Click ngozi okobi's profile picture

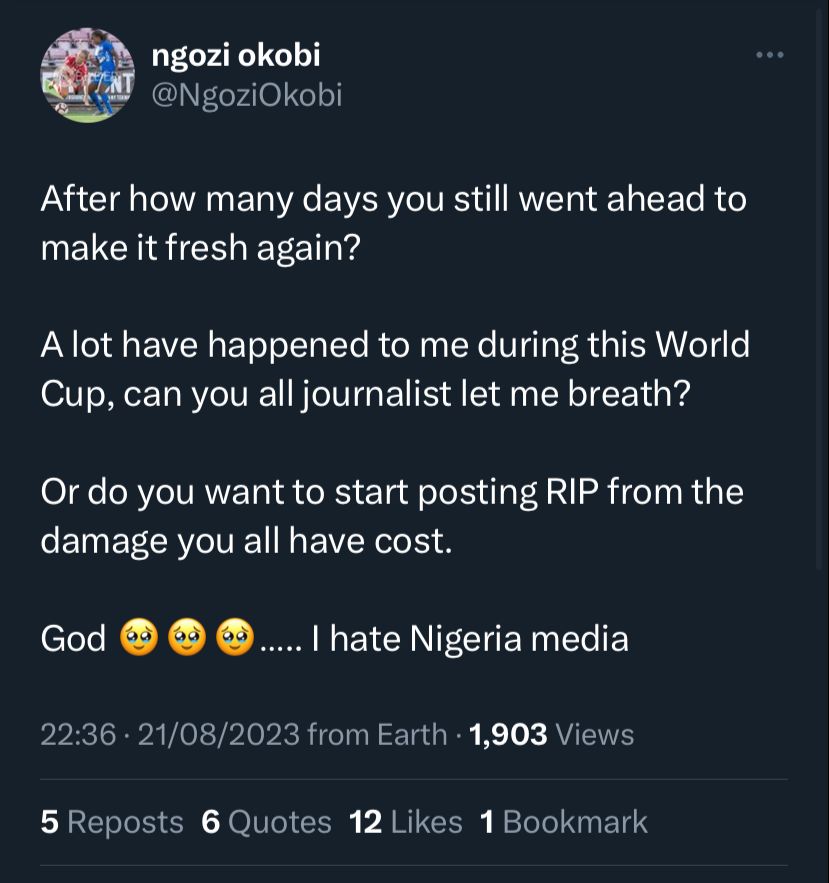87,76
